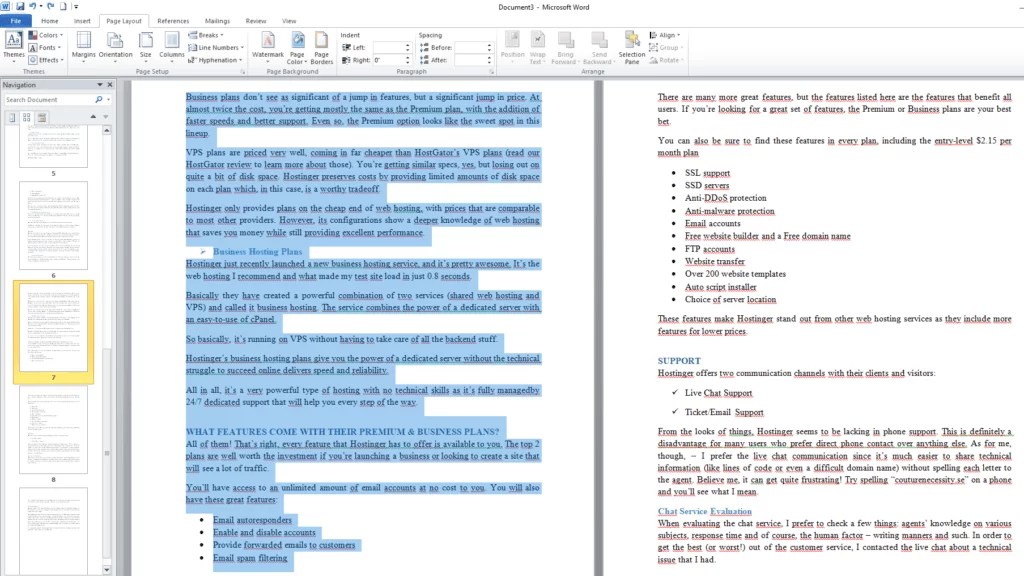1024x576 pixels.
Task: Open the File tab
Action: [x=16, y=21]
